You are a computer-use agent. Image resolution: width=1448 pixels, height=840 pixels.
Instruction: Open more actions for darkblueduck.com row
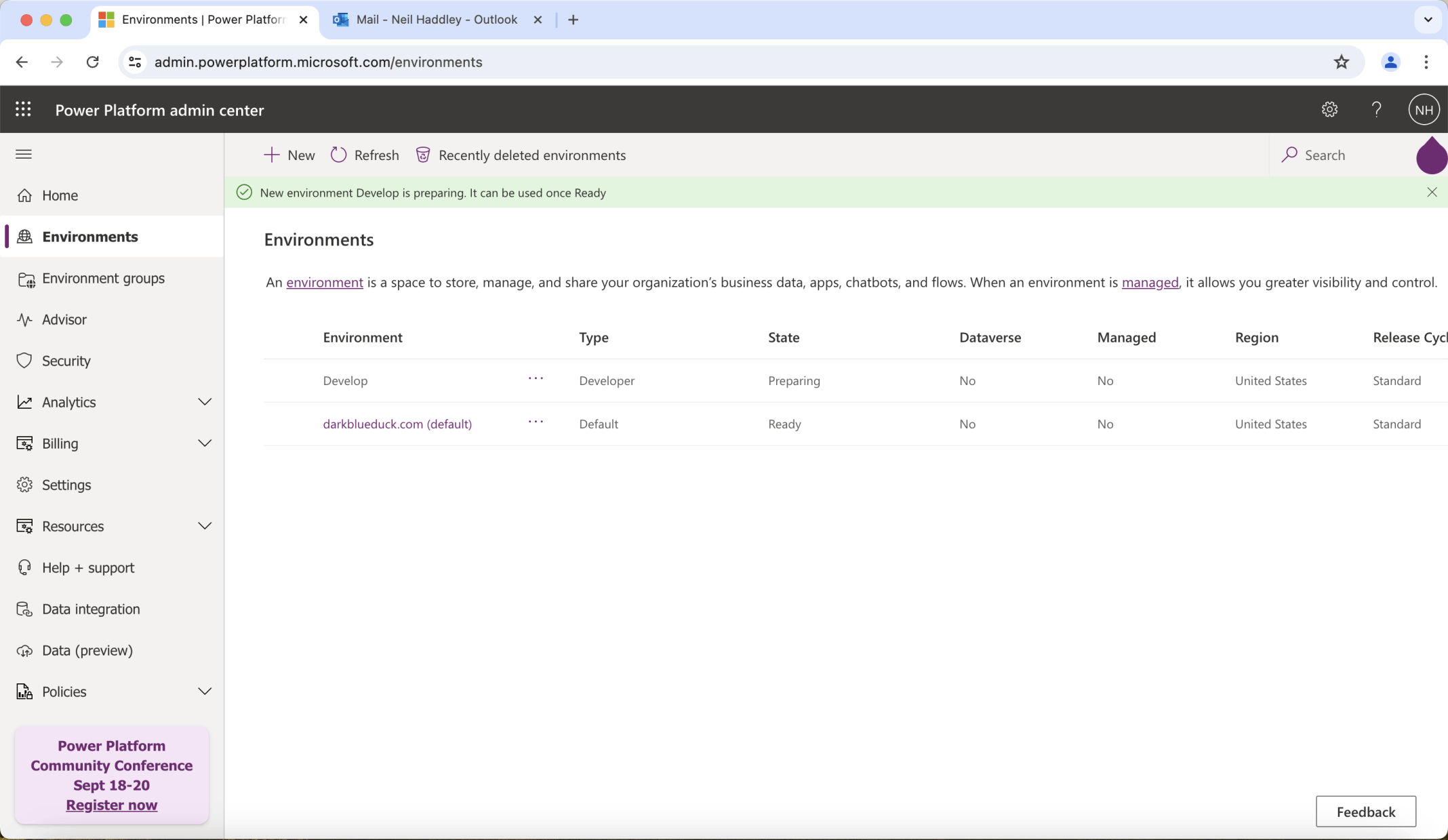[x=536, y=422]
